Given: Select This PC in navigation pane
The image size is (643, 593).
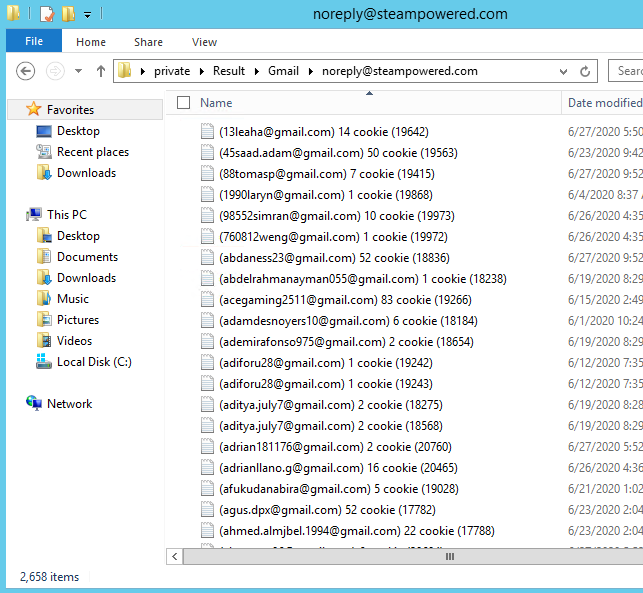Looking at the screenshot, I should (x=67, y=215).
